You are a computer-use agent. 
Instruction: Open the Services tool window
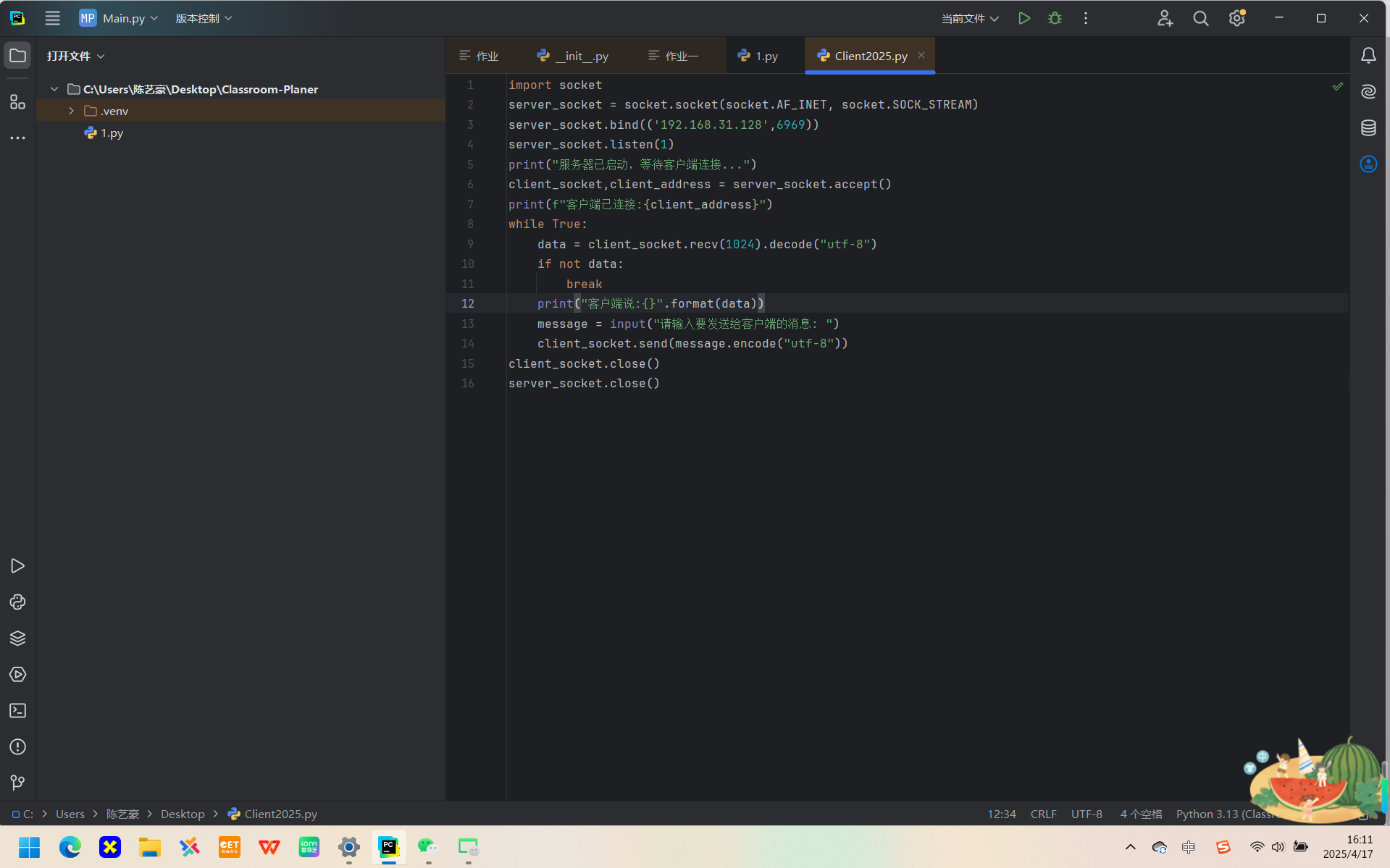tap(17, 674)
